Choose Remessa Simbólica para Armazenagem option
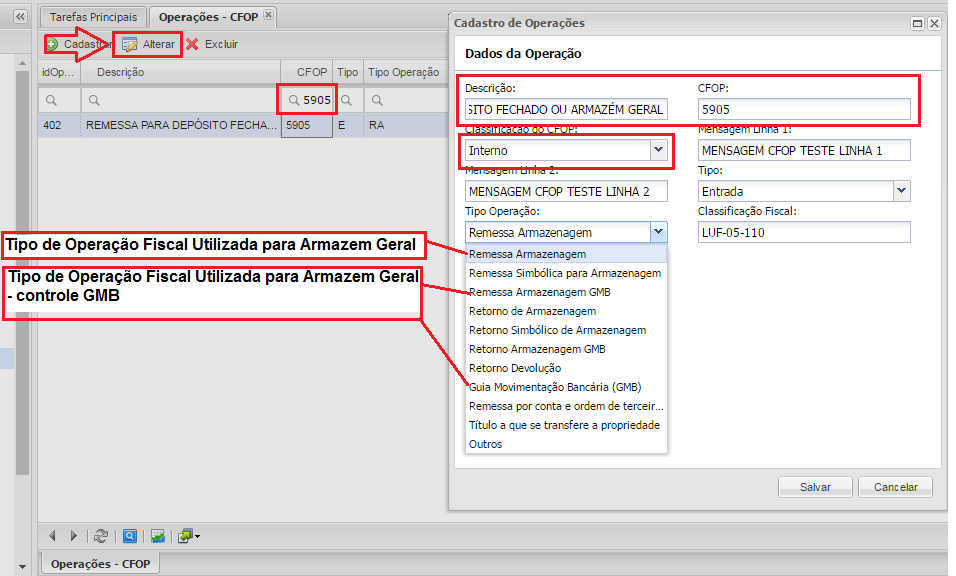Screen dimensions: 956x576 pyautogui.click(x=566, y=273)
